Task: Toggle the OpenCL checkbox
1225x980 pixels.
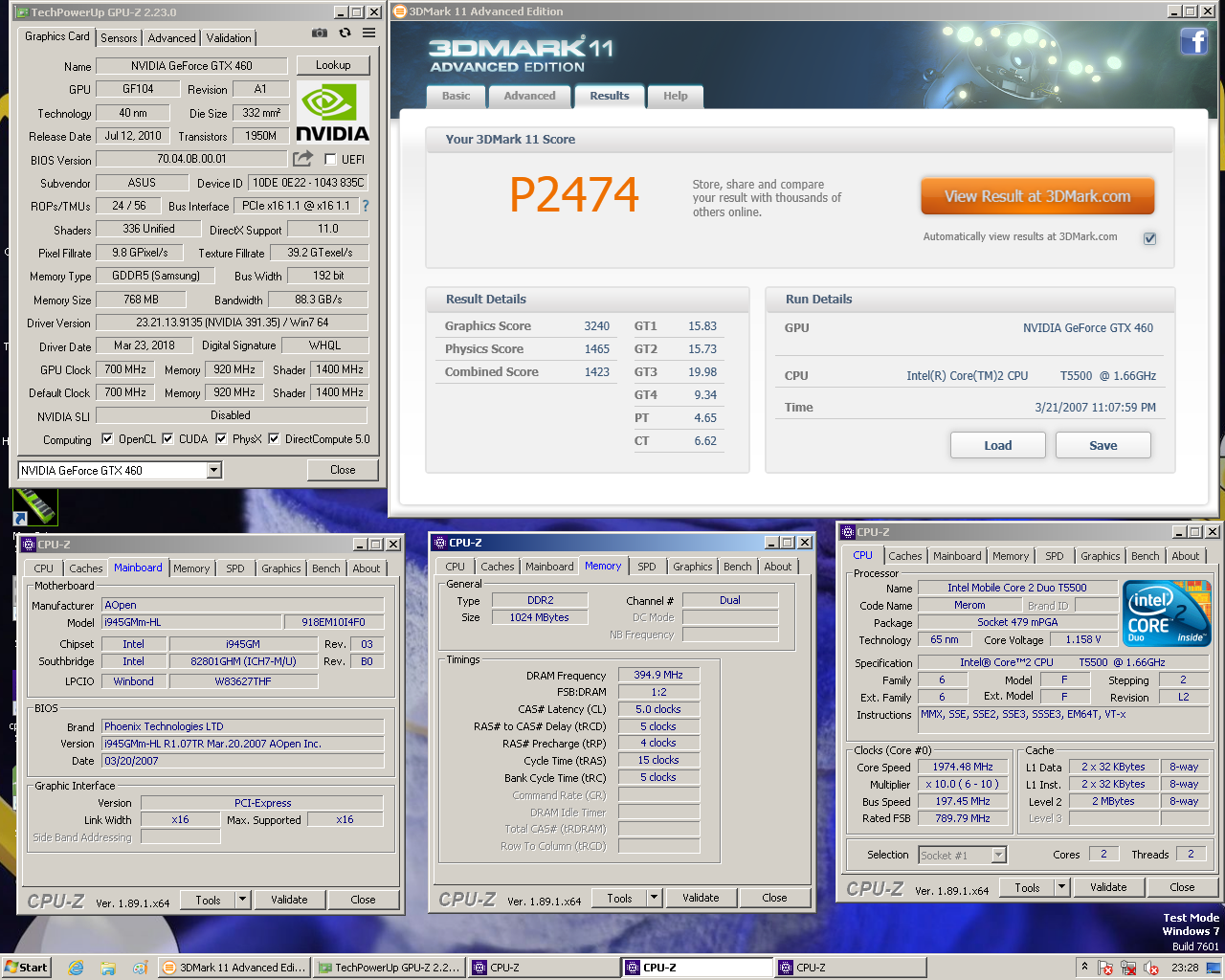Action: (107, 439)
